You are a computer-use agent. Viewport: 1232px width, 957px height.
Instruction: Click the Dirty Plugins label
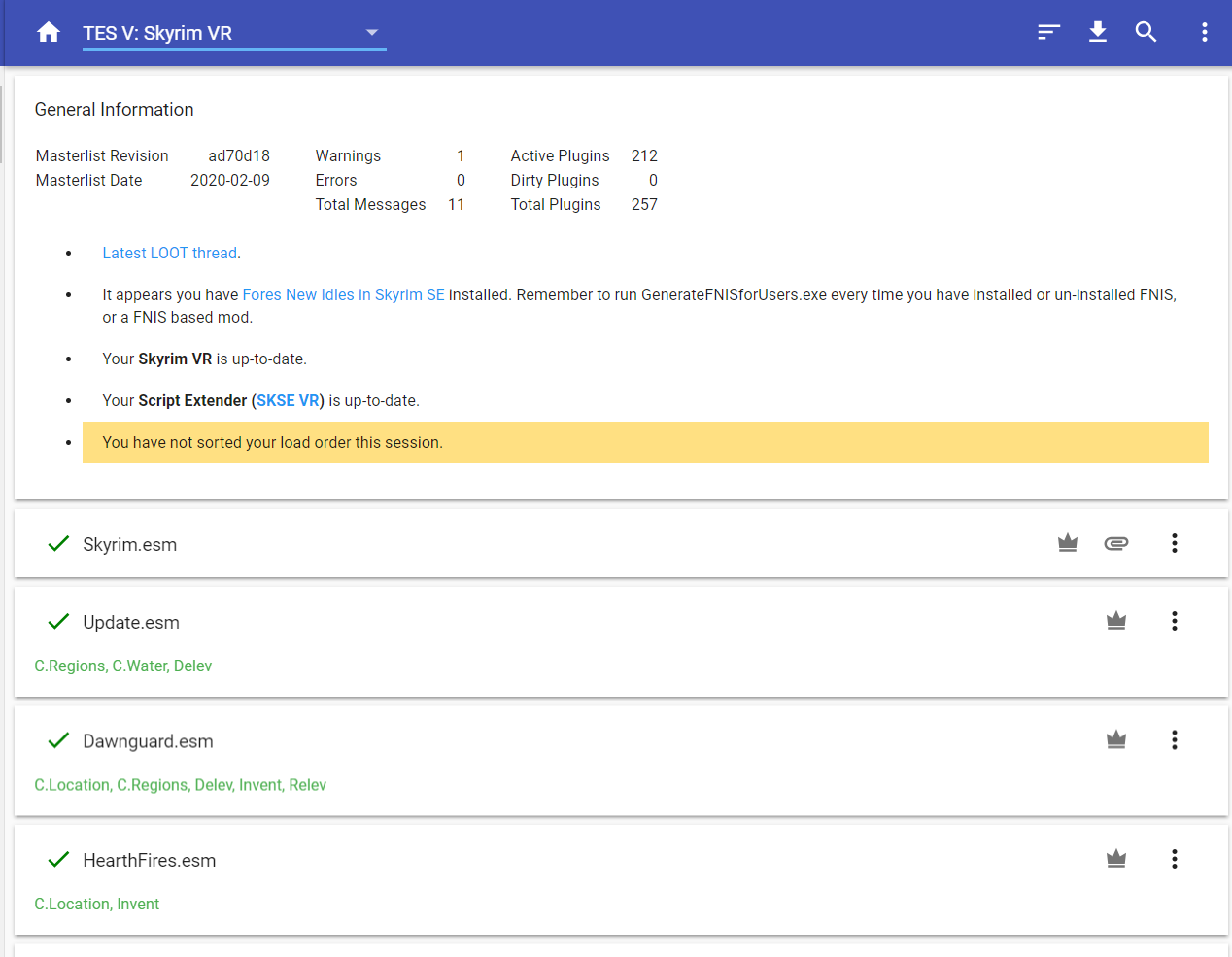click(x=555, y=180)
